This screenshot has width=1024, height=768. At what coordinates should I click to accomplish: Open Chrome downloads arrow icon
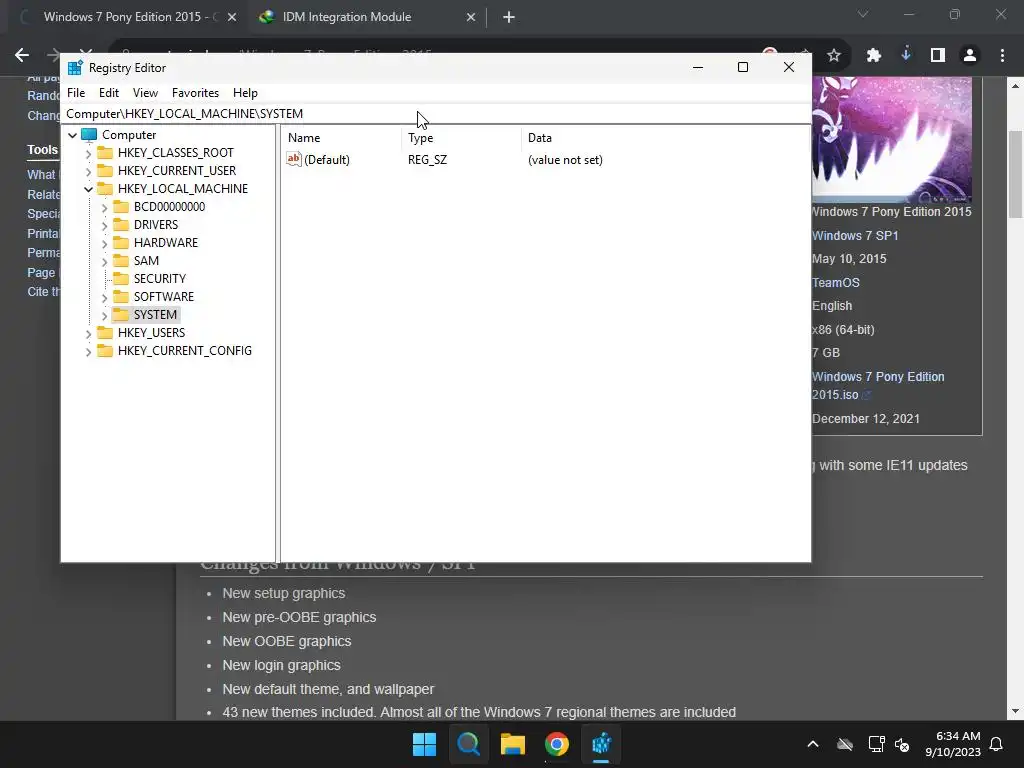pyautogui.click(x=906, y=55)
